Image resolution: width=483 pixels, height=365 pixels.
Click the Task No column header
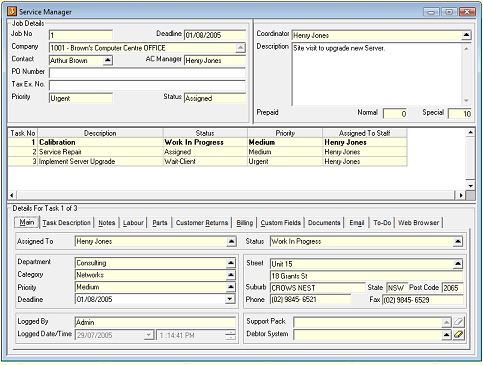(23, 133)
